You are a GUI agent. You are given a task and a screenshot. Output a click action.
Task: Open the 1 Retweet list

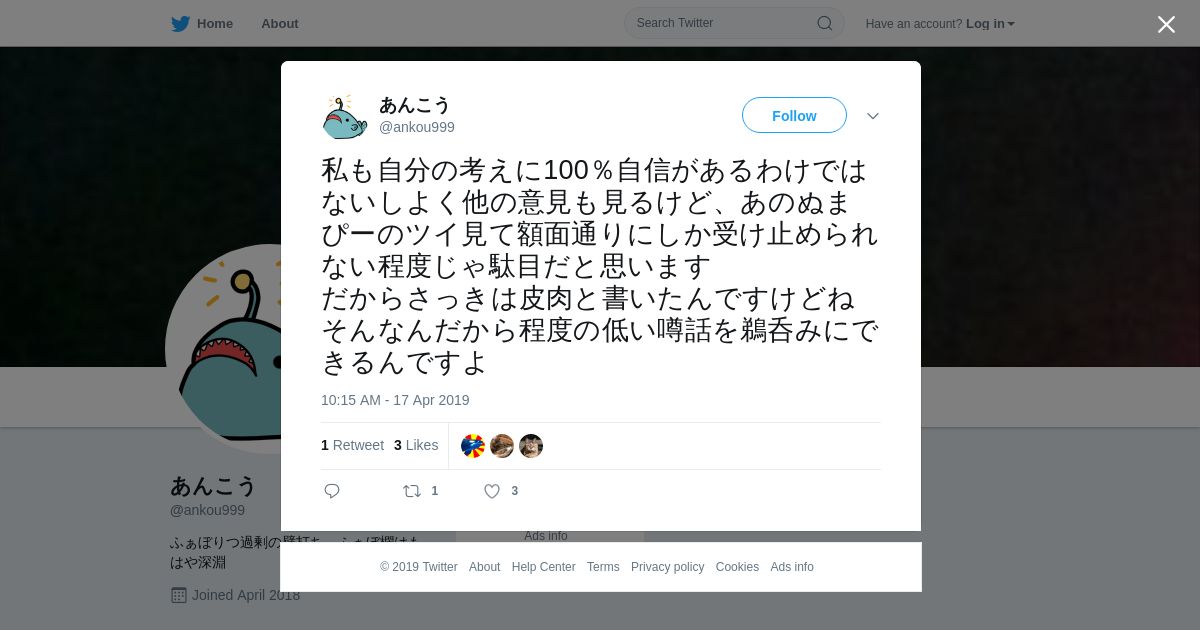click(352, 445)
